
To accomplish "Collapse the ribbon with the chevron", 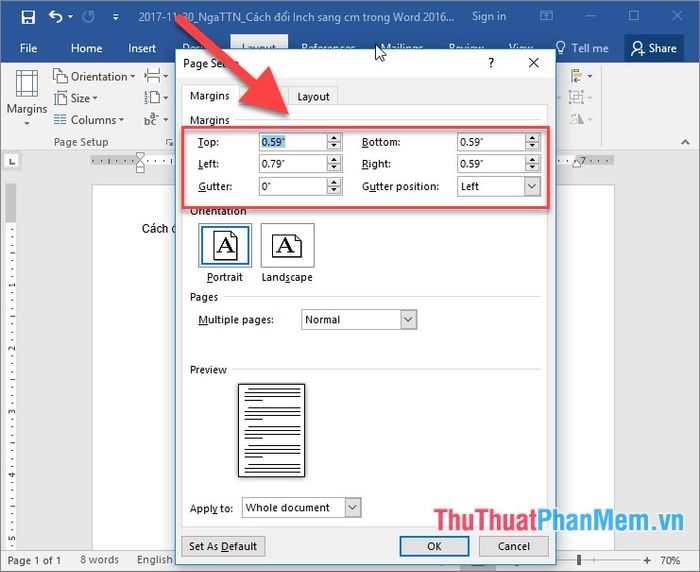I will [x=685, y=142].
